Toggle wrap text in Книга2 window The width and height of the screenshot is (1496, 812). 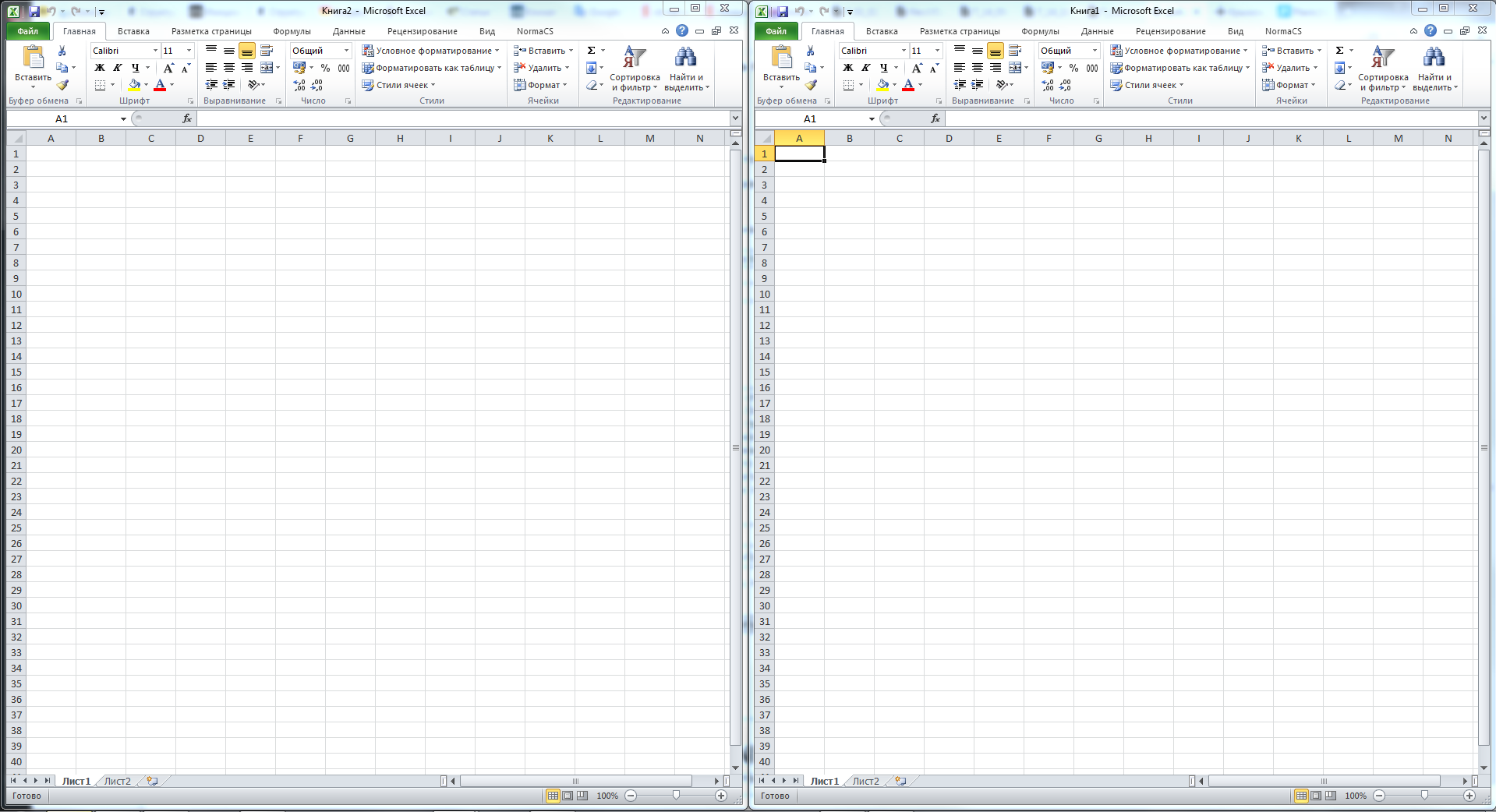(267, 51)
